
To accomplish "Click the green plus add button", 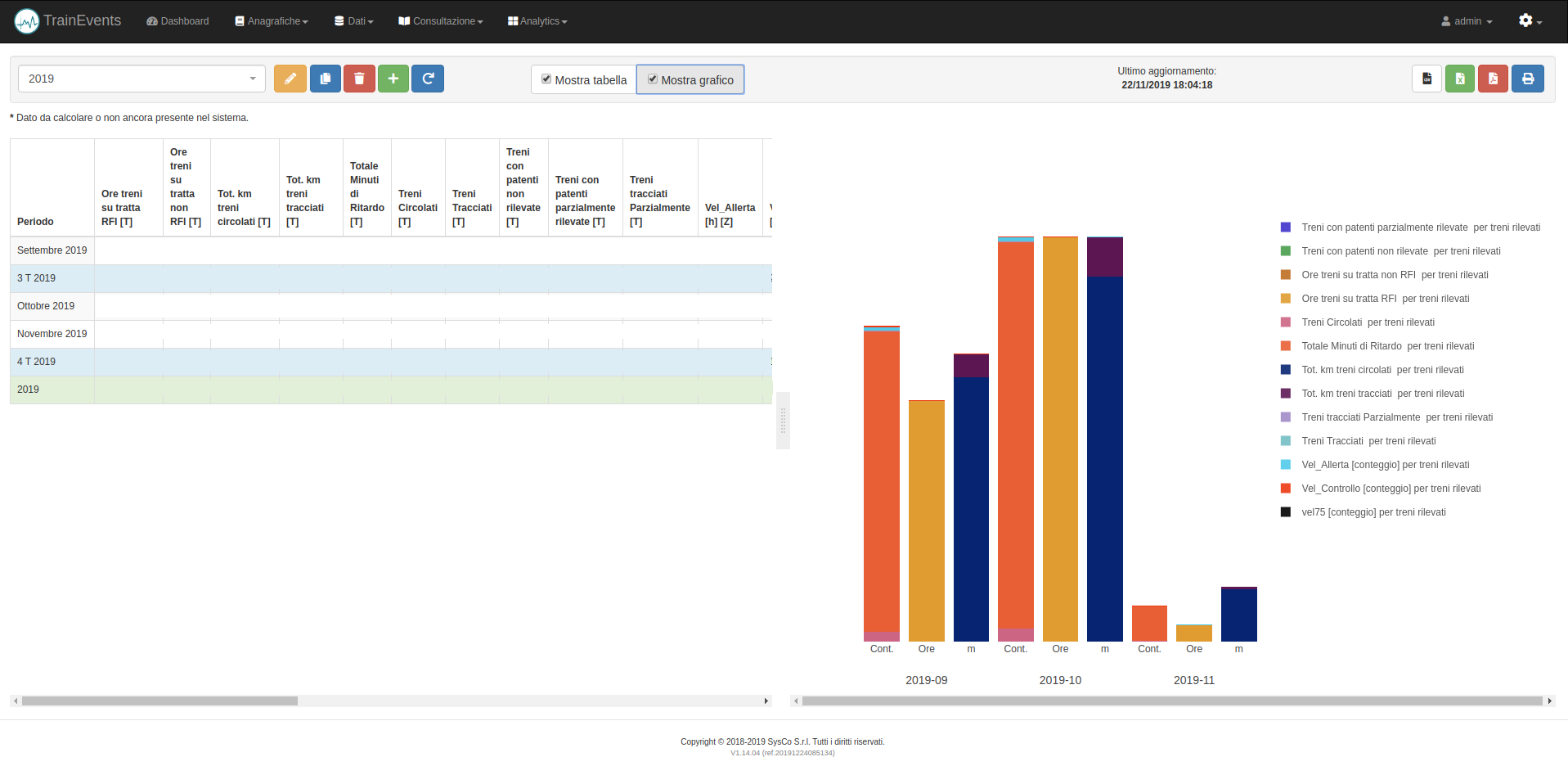I will [393, 79].
